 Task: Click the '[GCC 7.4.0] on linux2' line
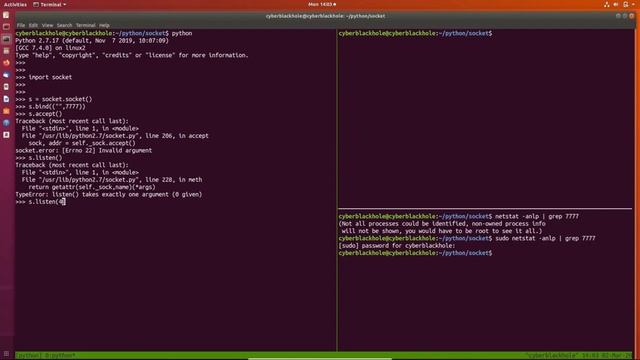tap(51, 48)
